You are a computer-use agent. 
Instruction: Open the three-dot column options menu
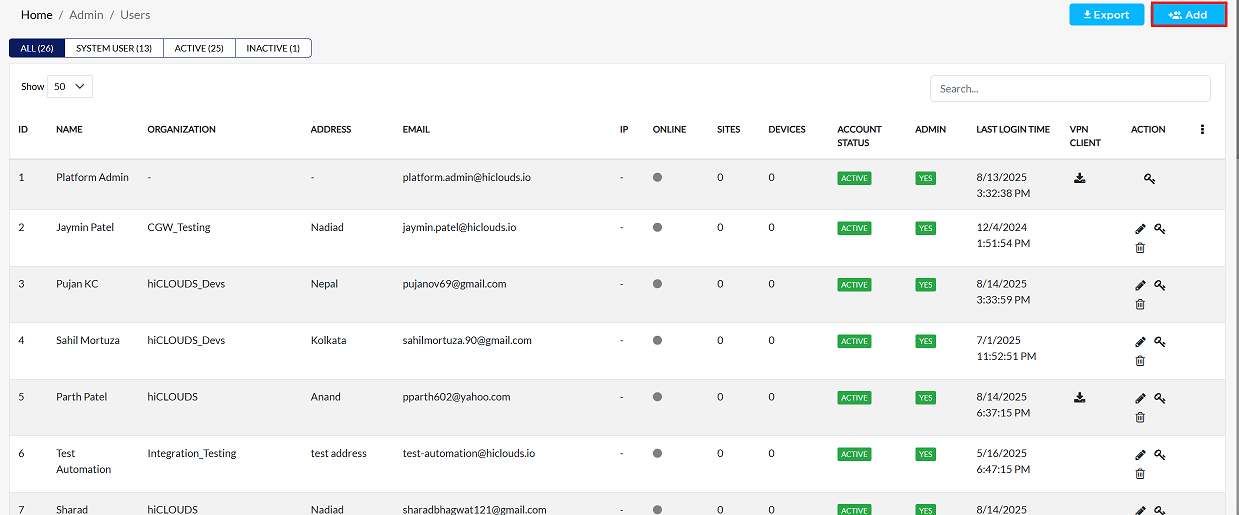(1202, 129)
